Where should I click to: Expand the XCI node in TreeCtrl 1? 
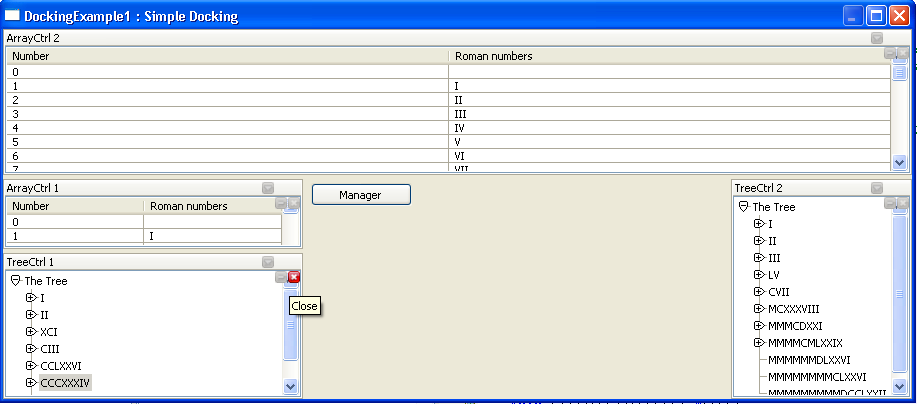(x=31, y=331)
